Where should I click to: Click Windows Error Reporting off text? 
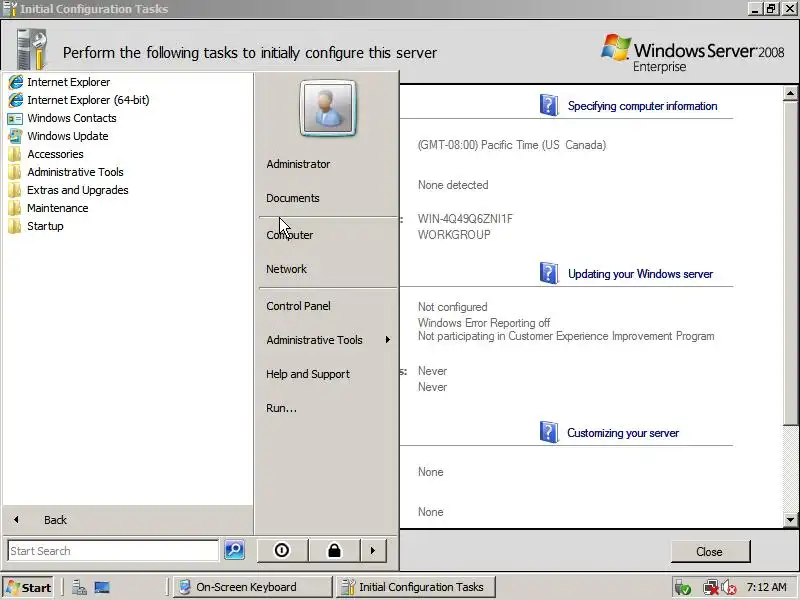coord(484,323)
